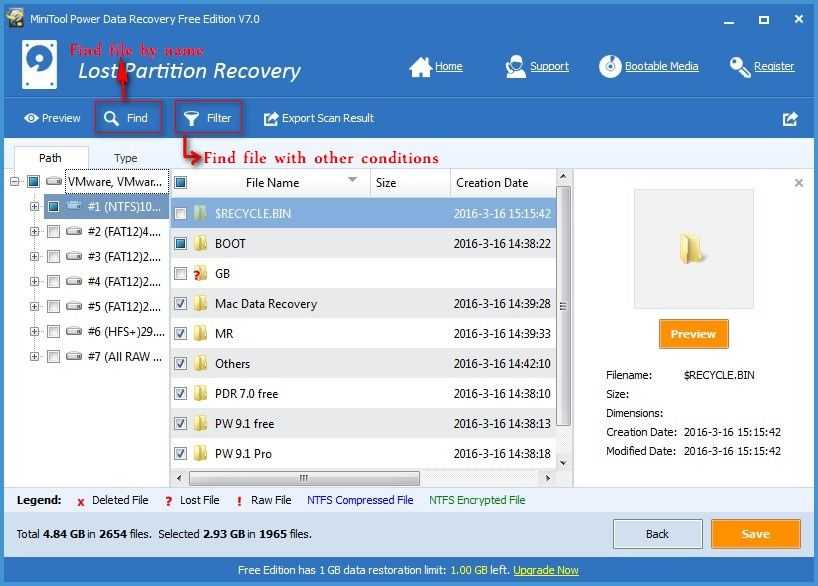Click the VMware disk drive icon
Image resolution: width=818 pixels, height=586 pixels.
pos(54,182)
